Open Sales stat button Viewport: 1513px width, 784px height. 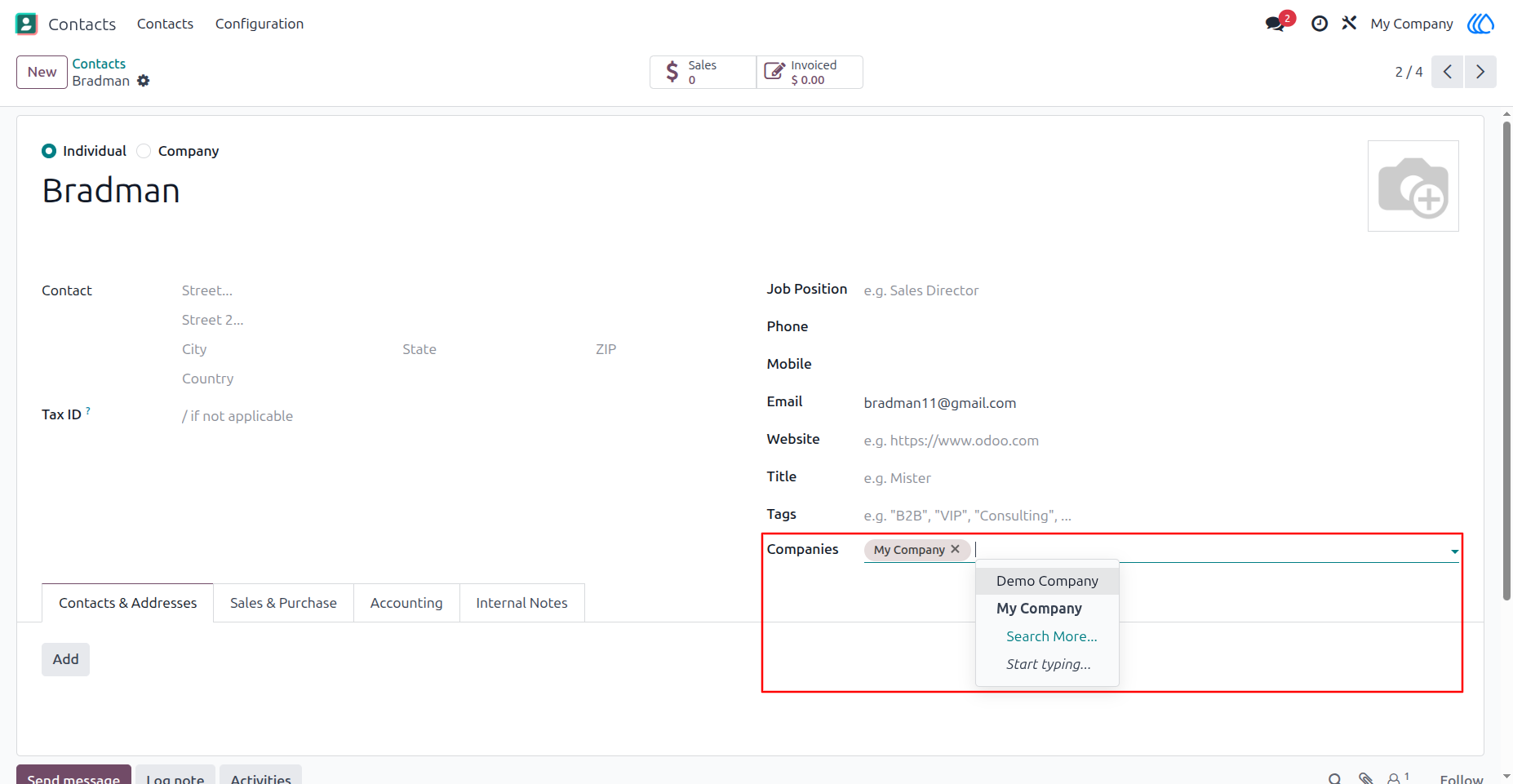click(703, 72)
